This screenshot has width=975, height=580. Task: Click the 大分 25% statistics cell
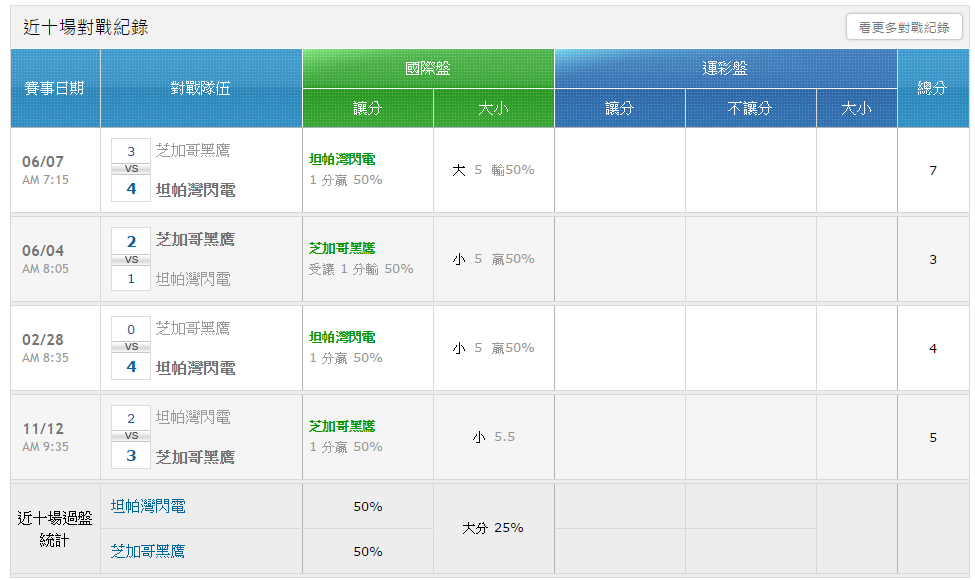pos(493,528)
